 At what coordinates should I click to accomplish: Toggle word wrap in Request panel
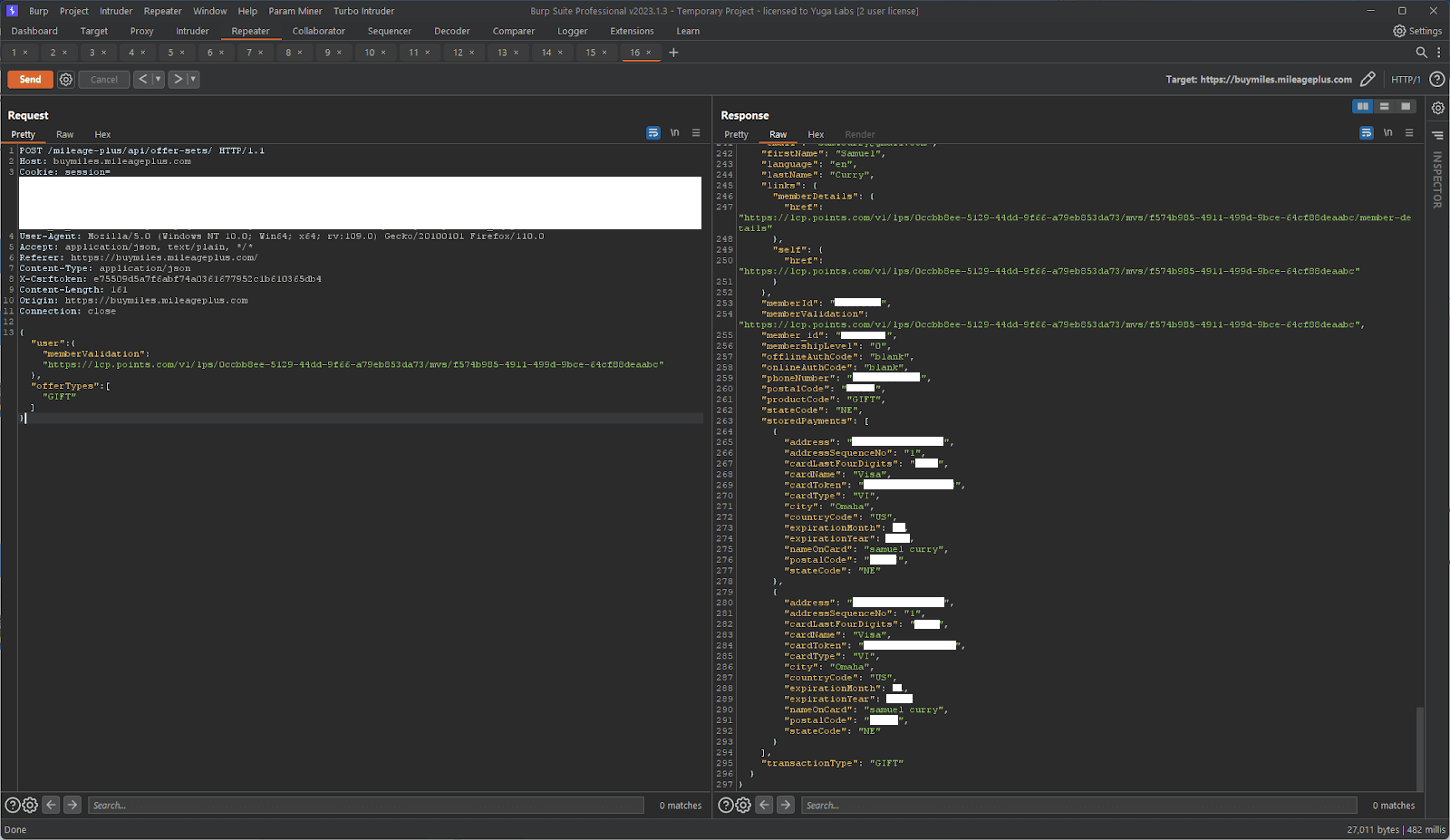(x=653, y=133)
